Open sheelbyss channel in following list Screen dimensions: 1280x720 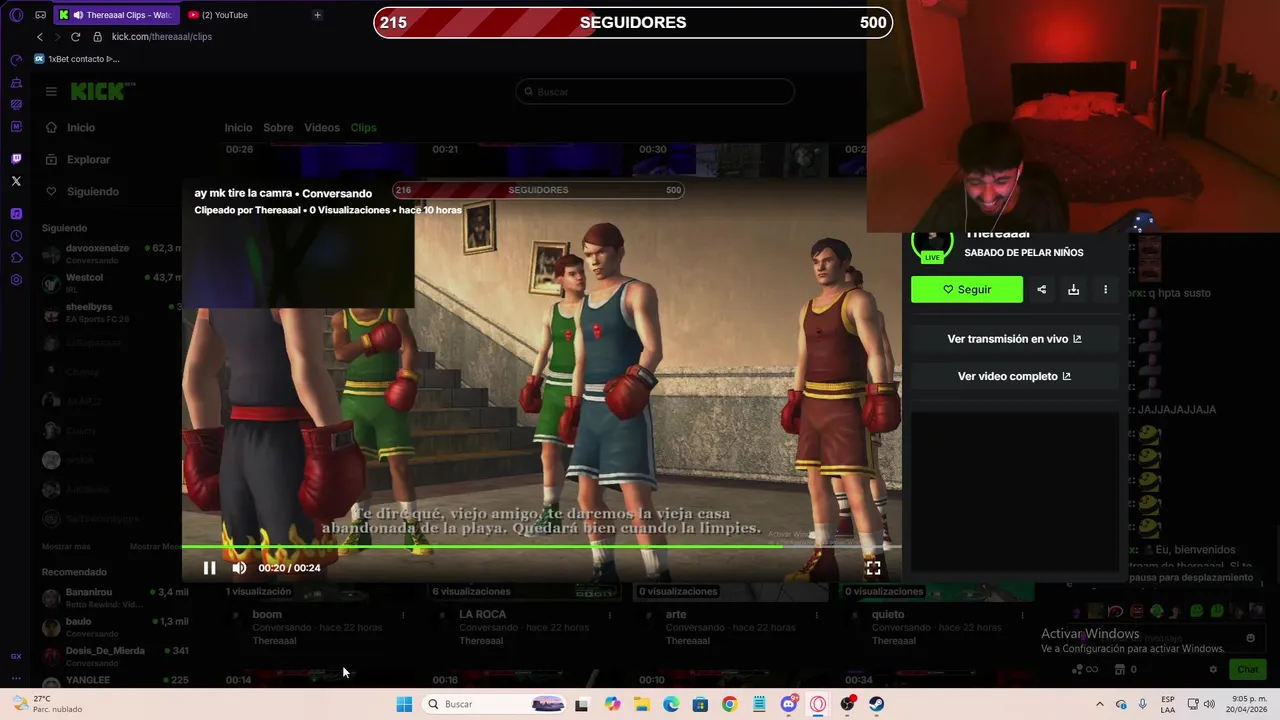[110, 312]
